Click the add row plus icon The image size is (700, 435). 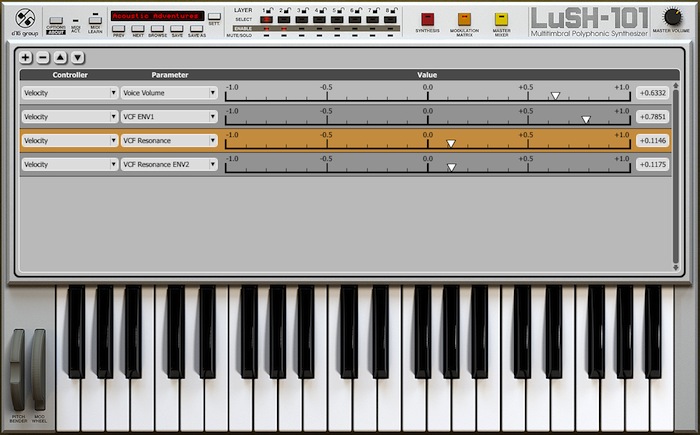[x=26, y=59]
